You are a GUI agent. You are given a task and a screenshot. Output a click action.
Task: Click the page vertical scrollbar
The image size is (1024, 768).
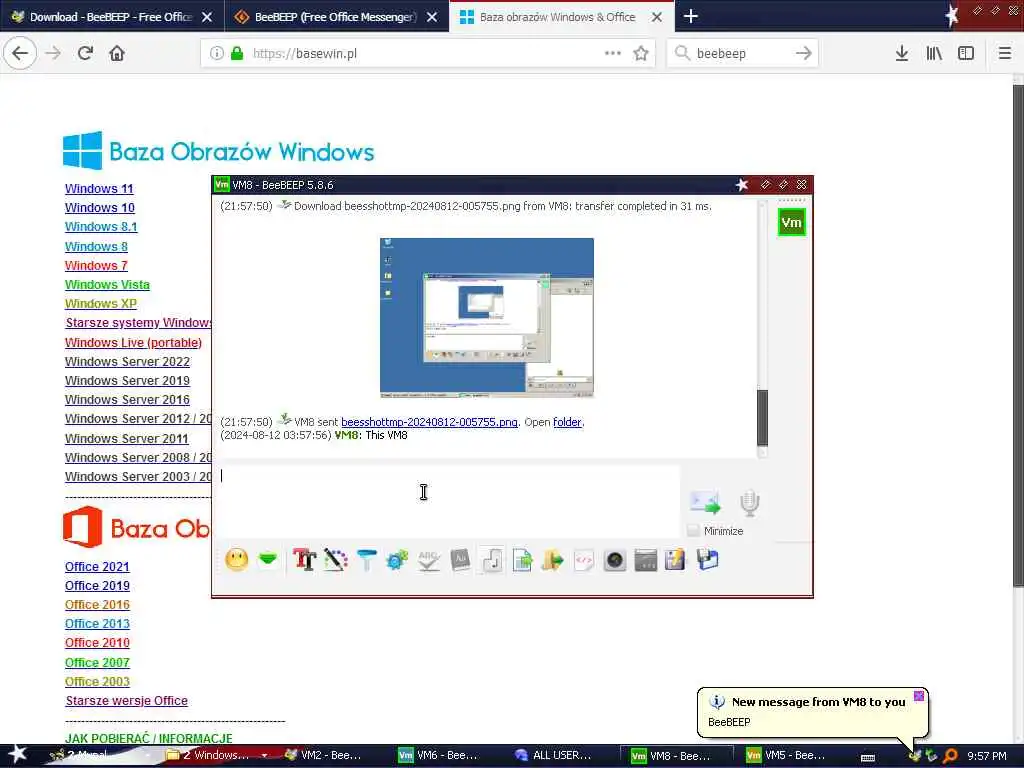coord(1017,335)
